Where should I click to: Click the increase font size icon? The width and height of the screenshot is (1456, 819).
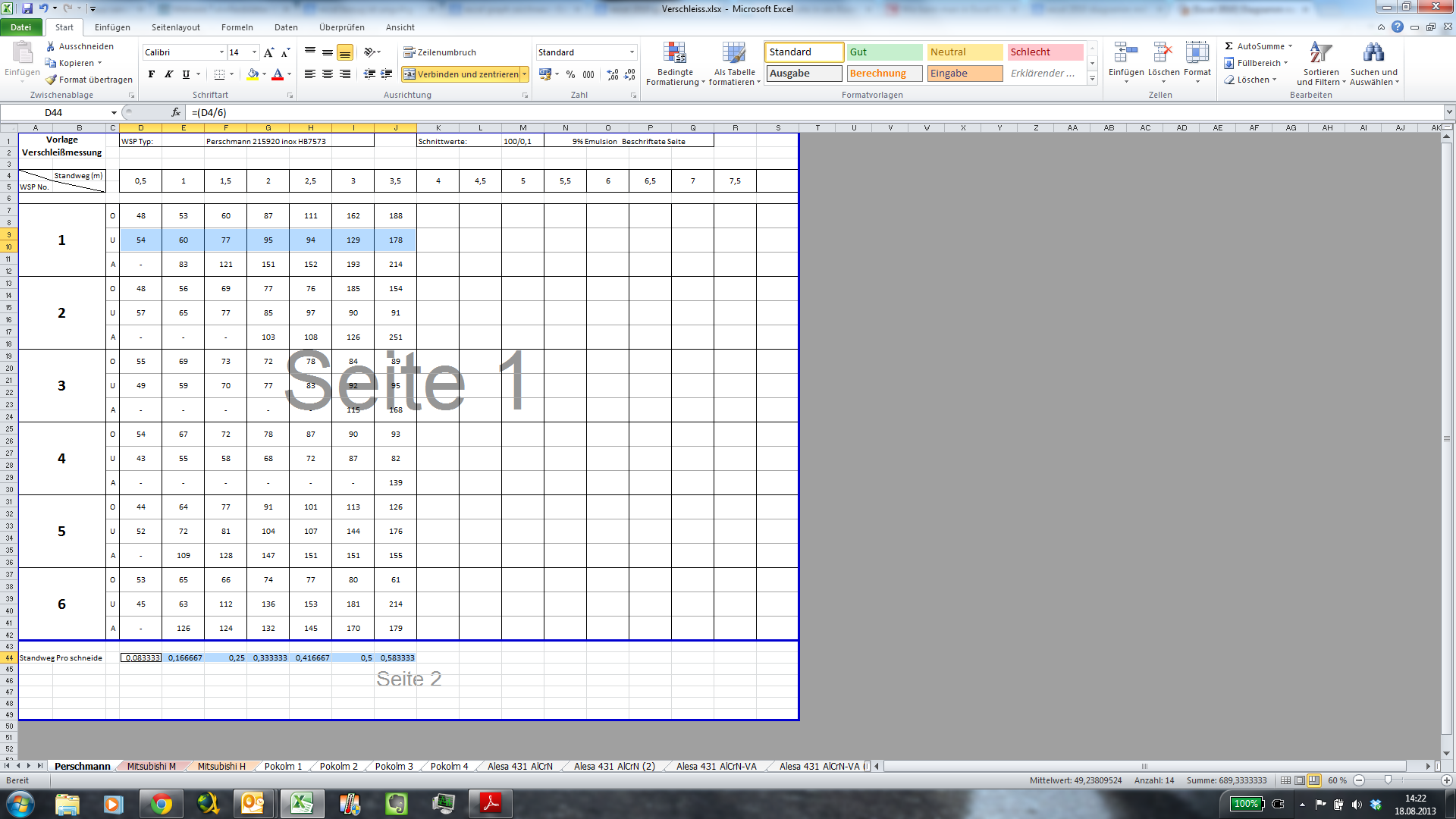pos(268,52)
